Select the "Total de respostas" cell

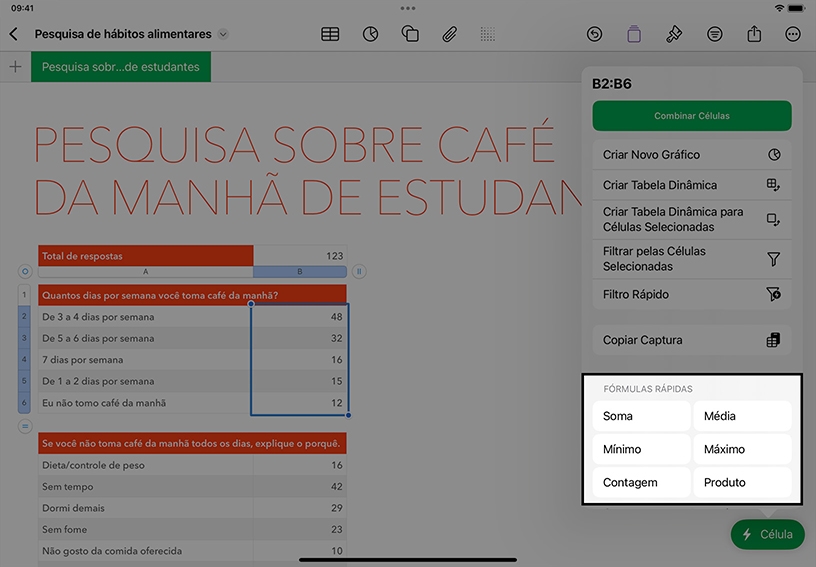(x=146, y=256)
